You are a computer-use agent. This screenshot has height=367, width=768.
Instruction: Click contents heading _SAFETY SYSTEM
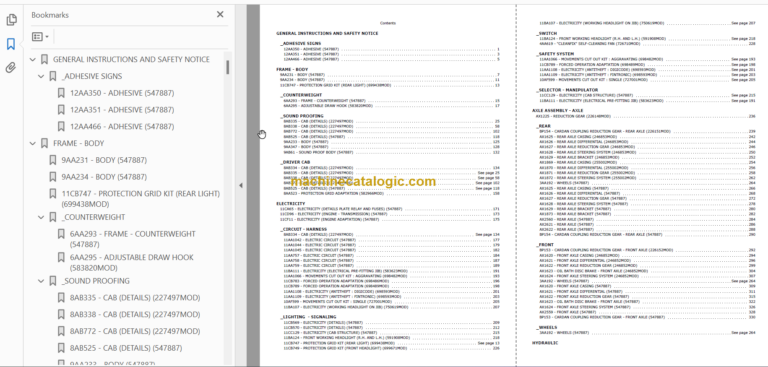555,54
